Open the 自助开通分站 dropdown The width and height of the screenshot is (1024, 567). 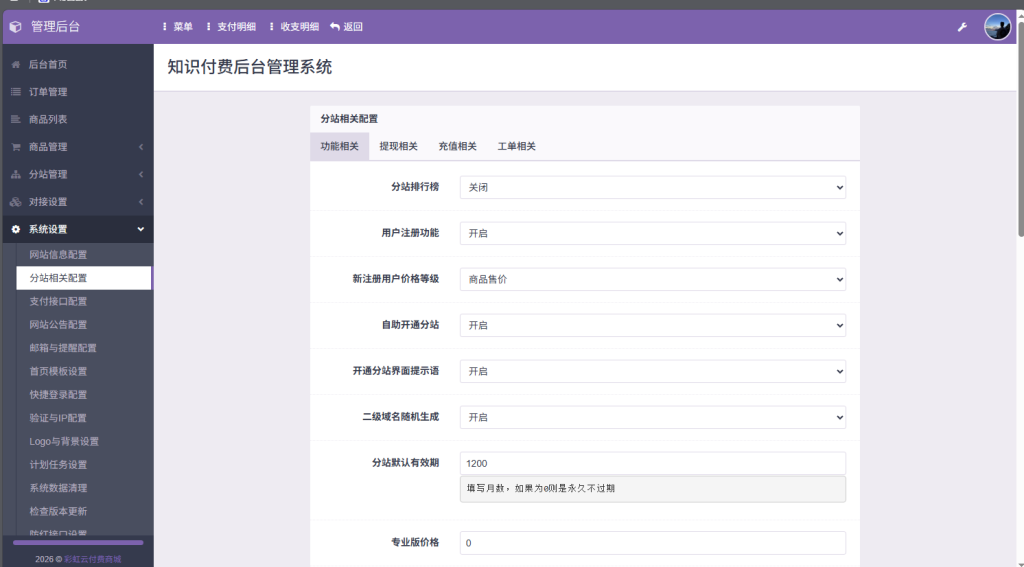pos(652,325)
